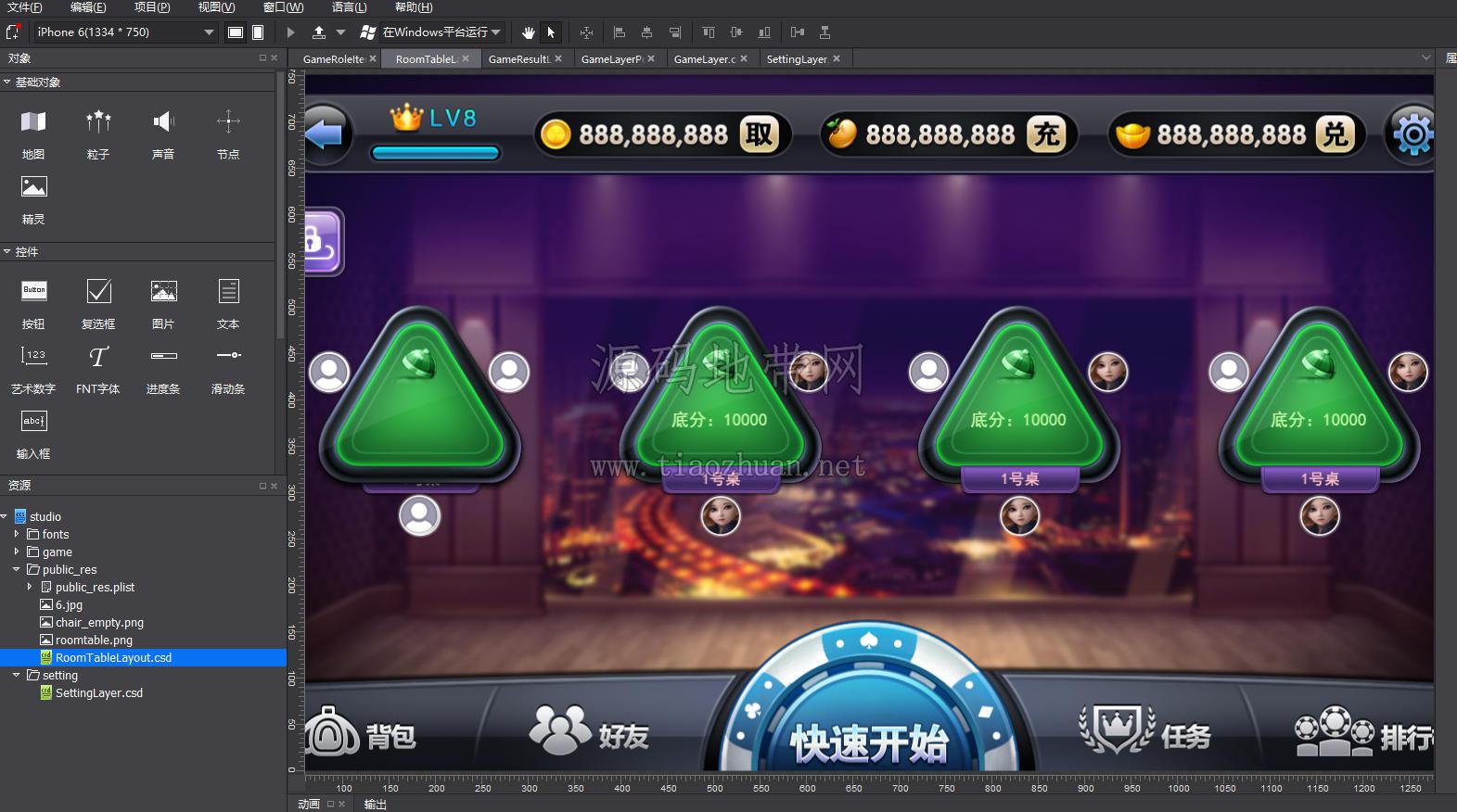The height and width of the screenshot is (812, 1457).
Task: Open the publish options dropdown arrow
Action: (340, 32)
